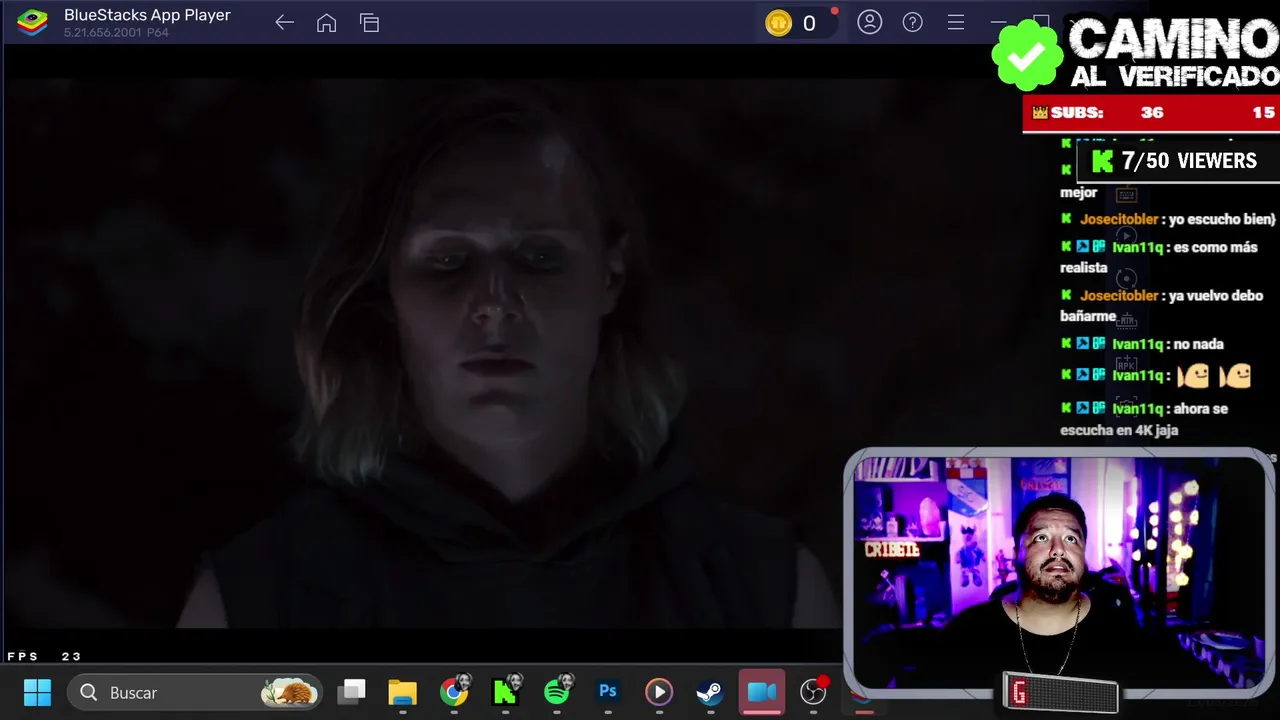The width and height of the screenshot is (1280, 720).
Task: Open Windows Task View on the taskbar
Action: pos(352,692)
